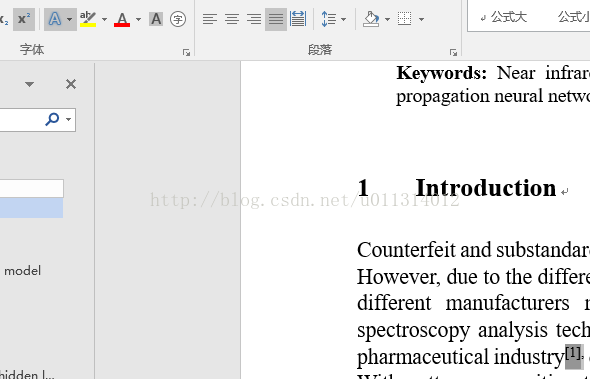Apply text effects with outlined A icon
590x379 pixels.
[55, 19]
